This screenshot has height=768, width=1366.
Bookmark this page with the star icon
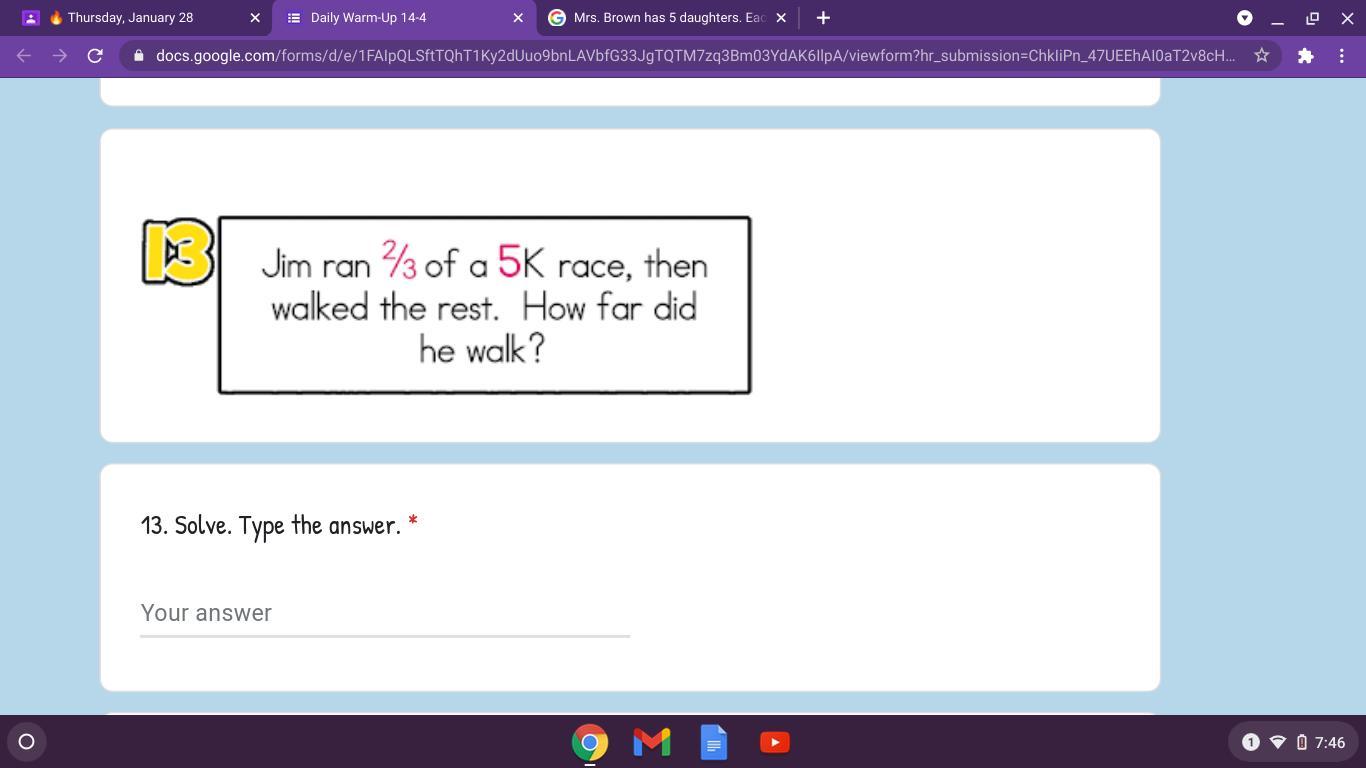1262,56
